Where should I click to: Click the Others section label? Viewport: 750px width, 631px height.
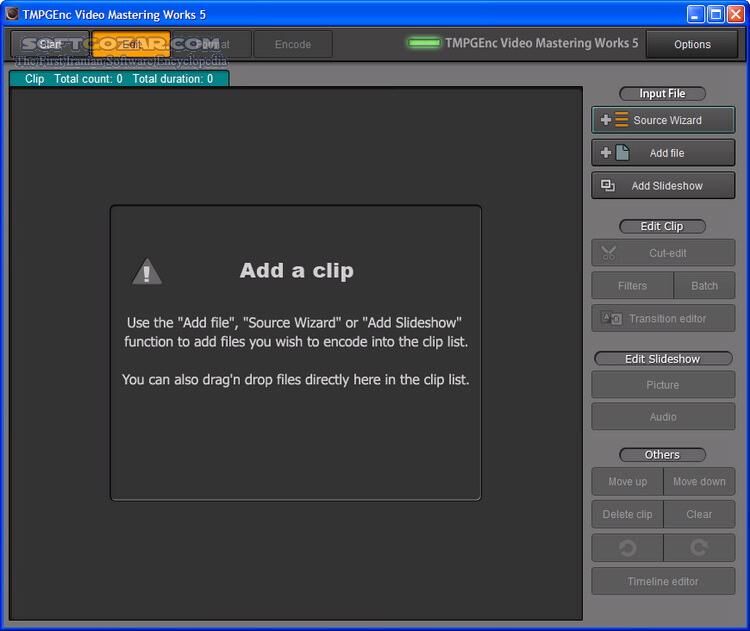[x=662, y=454]
